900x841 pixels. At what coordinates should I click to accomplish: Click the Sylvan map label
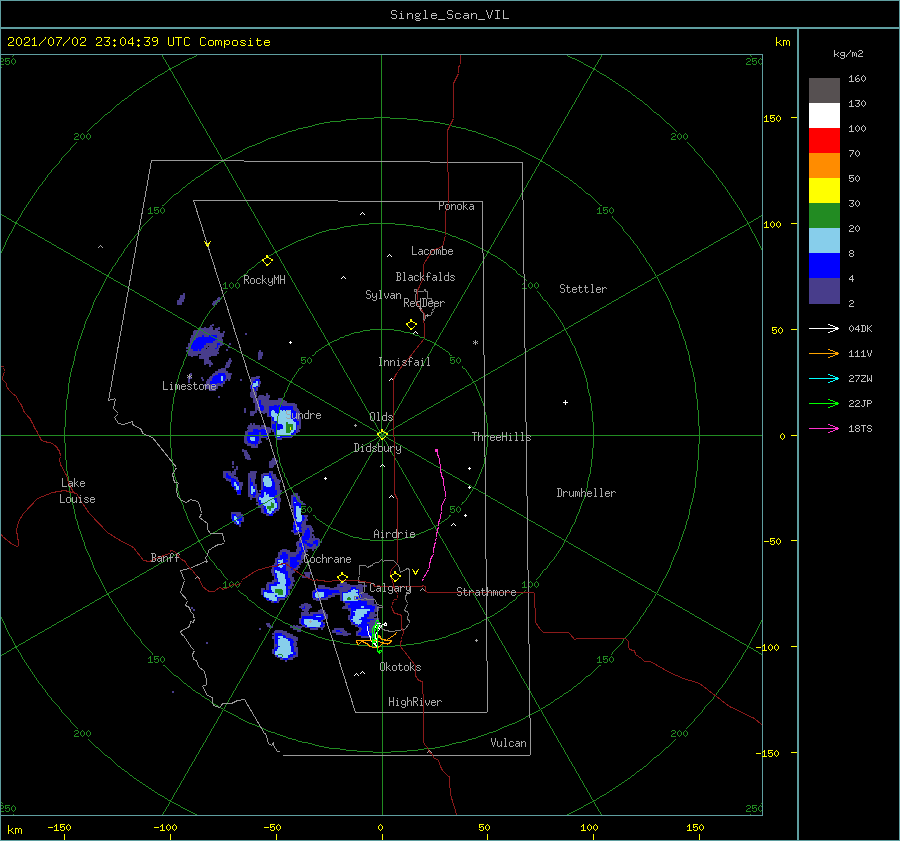pyautogui.click(x=383, y=295)
